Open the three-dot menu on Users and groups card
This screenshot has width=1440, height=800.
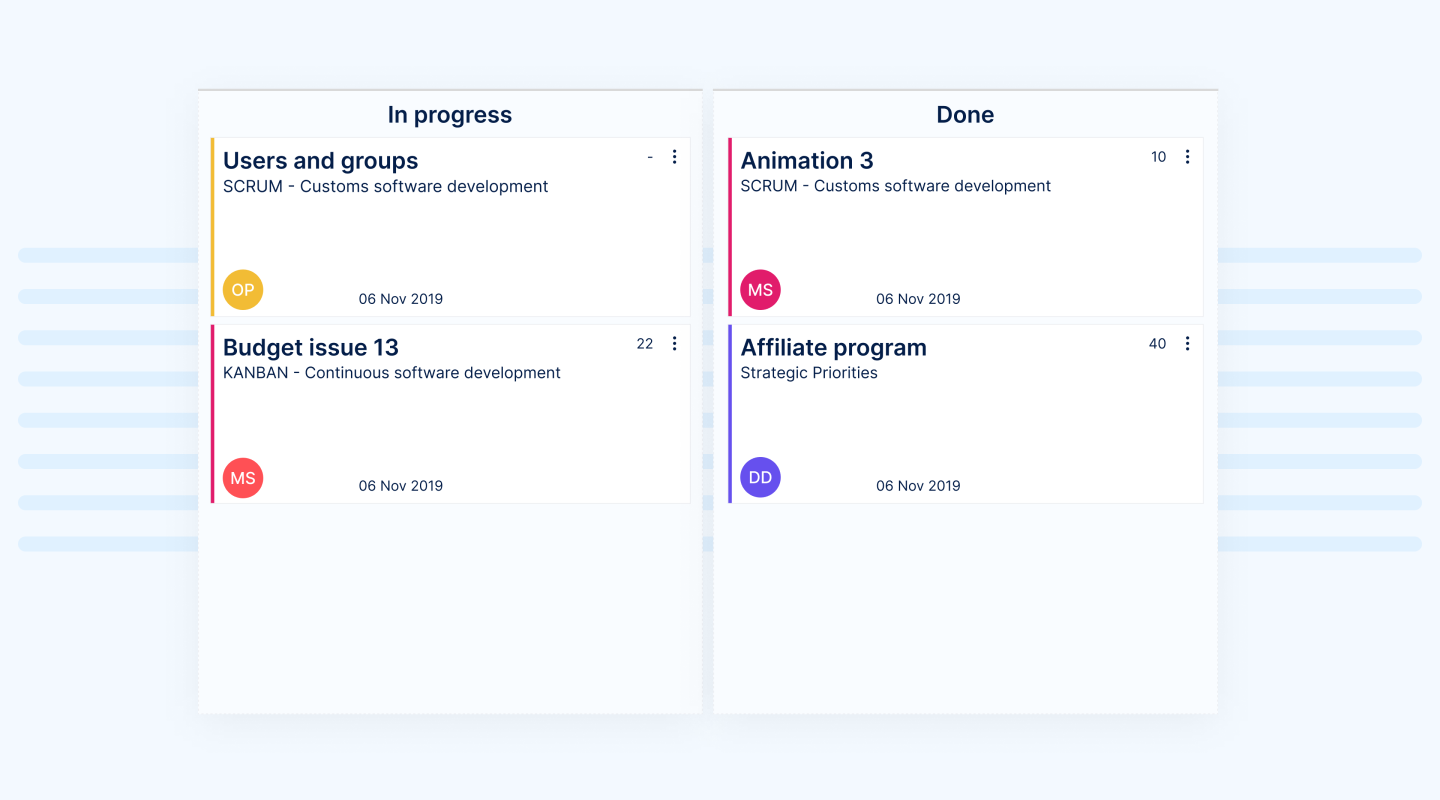[x=674, y=157]
